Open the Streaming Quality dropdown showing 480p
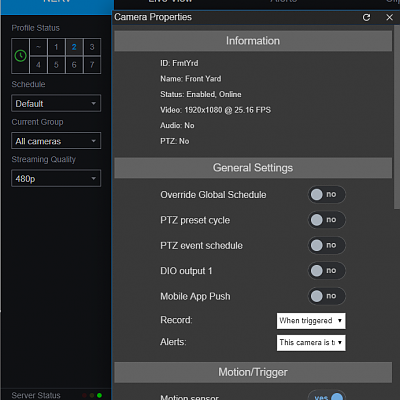Image resolution: width=400 pixels, height=400 pixels. click(56, 178)
